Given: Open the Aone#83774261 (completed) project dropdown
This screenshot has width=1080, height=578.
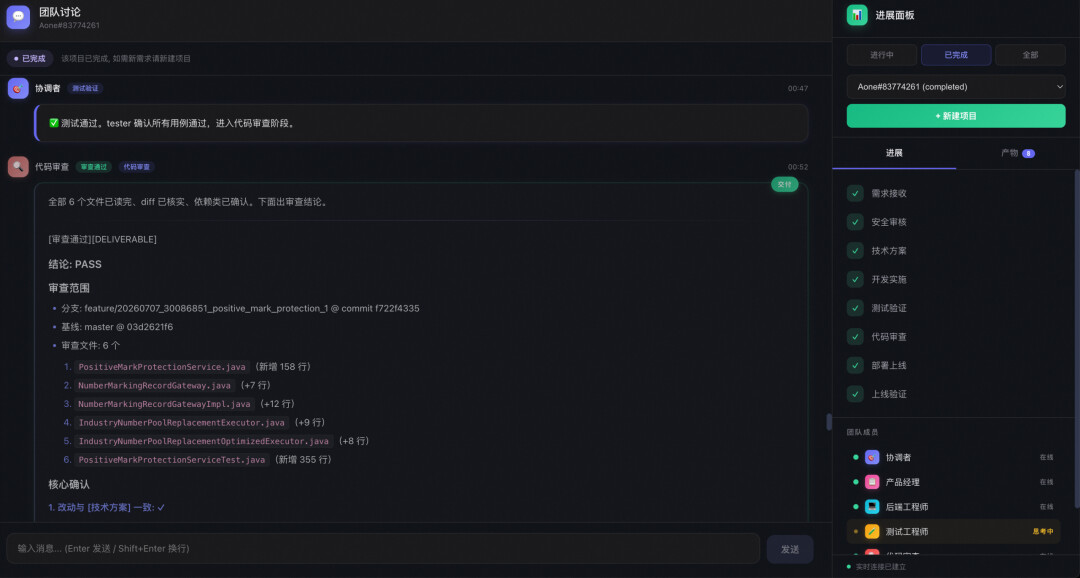Looking at the screenshot, I should [956, 87].
